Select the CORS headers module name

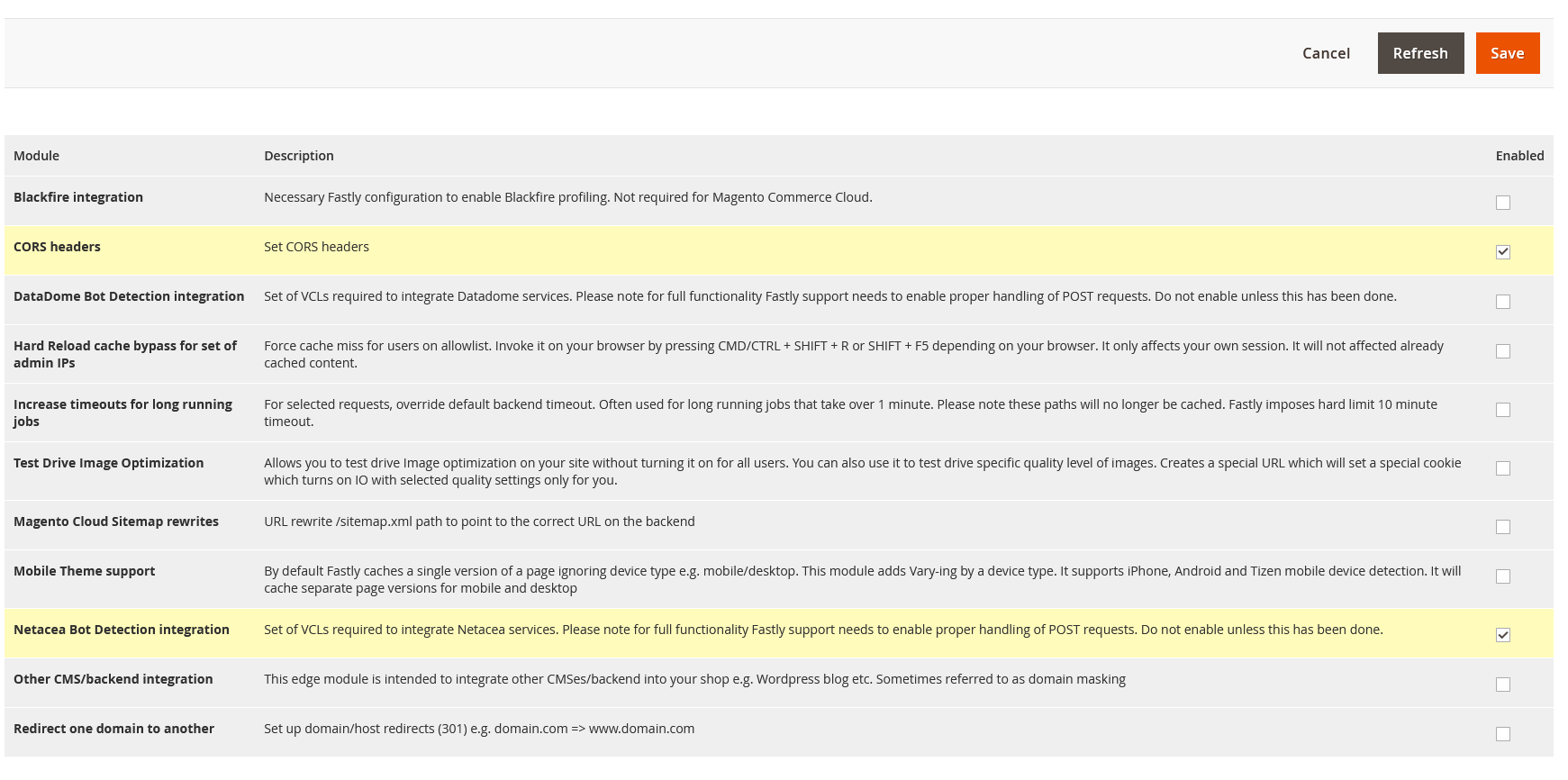(x=57, y=247)
